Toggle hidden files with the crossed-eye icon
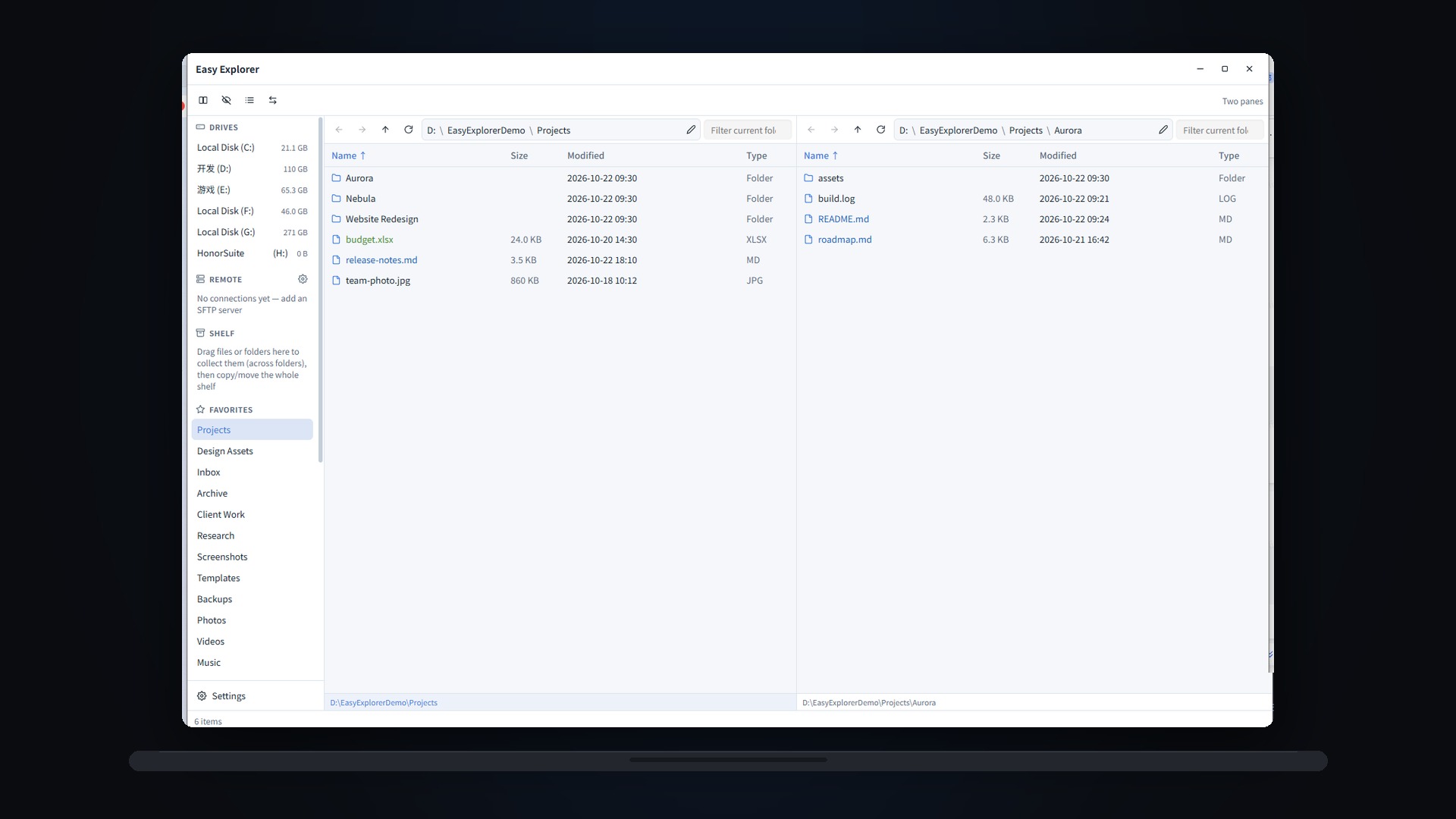 click(x=226, y=100)
